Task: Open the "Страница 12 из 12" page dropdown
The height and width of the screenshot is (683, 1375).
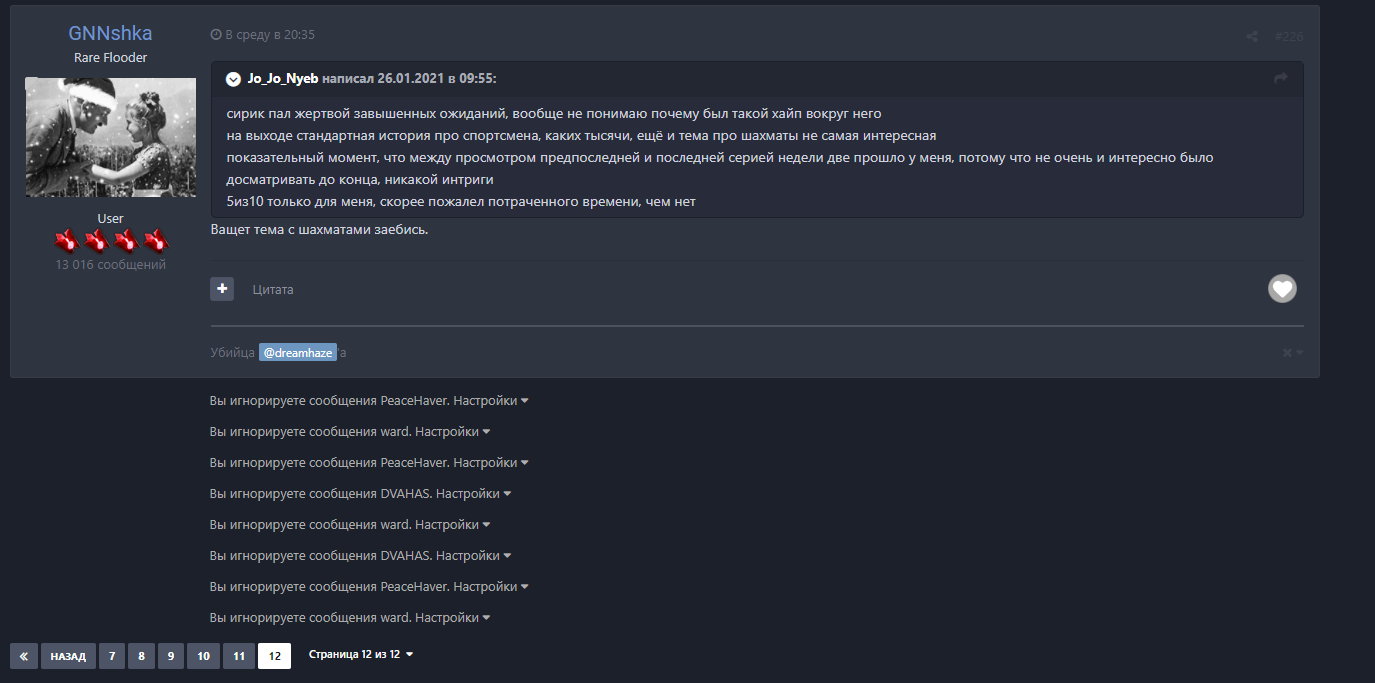Action: pyautogui.click(x=361, y=655)
